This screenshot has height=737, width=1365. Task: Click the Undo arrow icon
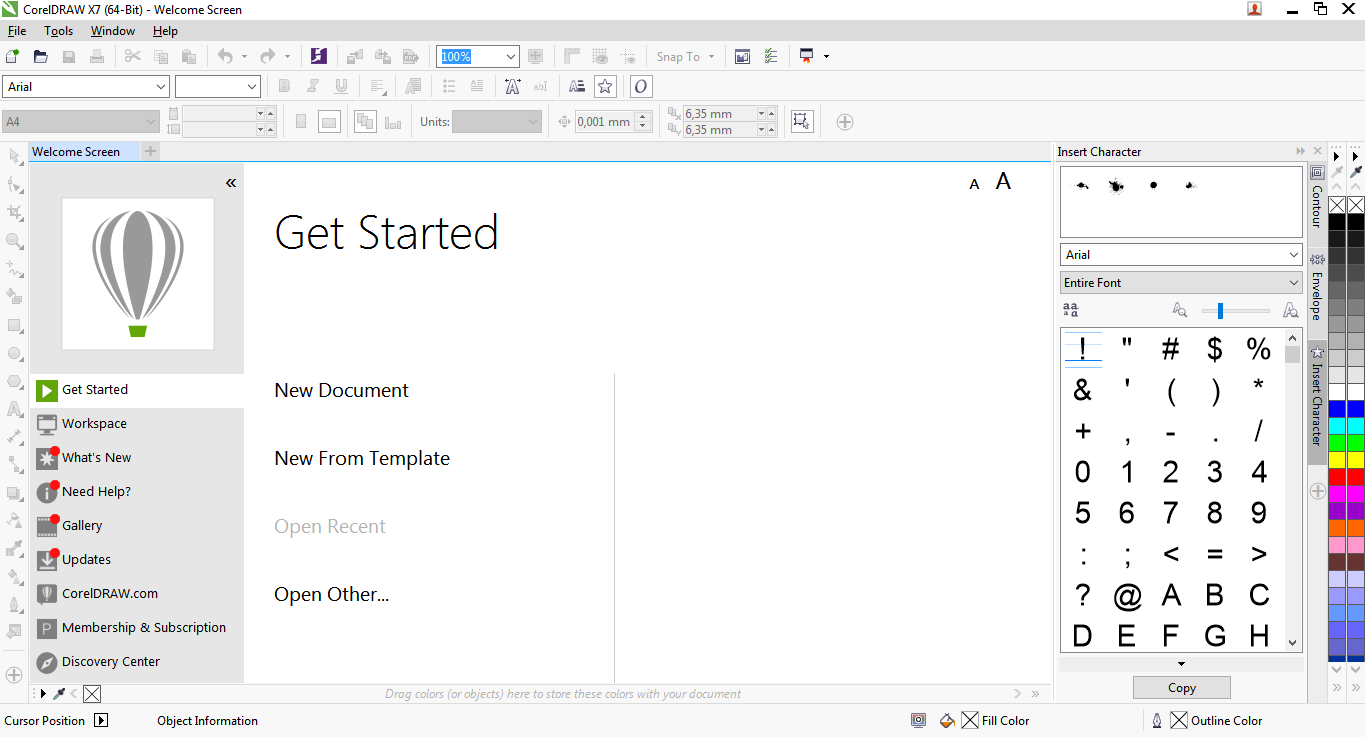[225, 56]
